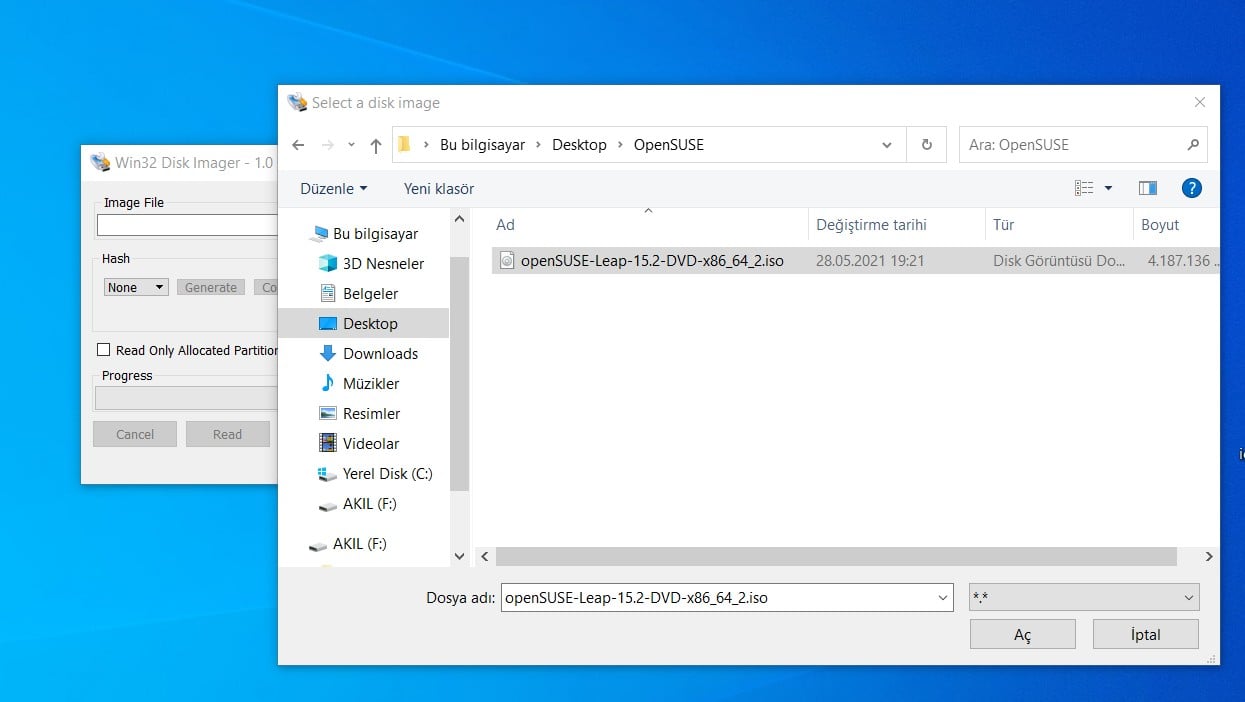Image resolution: width=1245 pixels, height=702 pixels.
Task: Open AKIL (F:) under Bu bilgisayar
Action: [369, 504]
